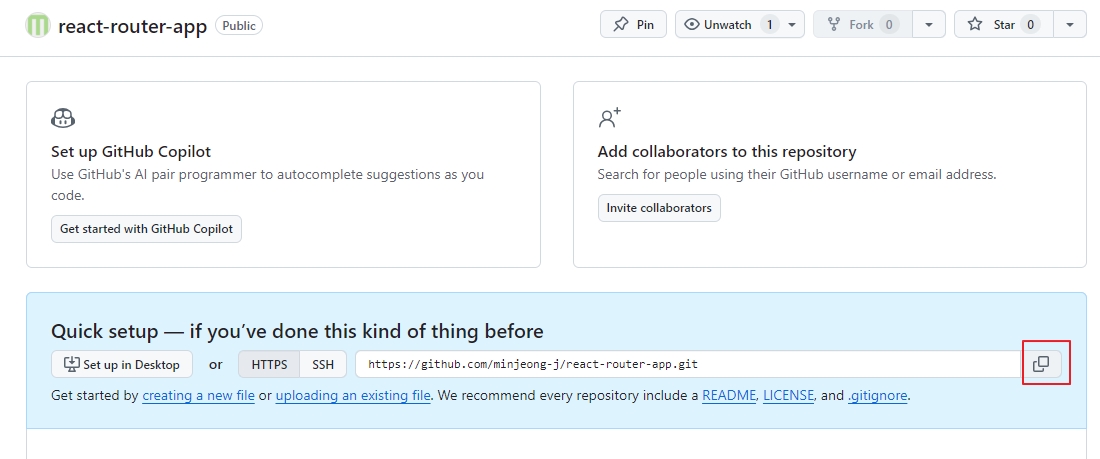Viewport: 1100px width, 459px height.
Task: Expand the Unwatch notifications dropdown arrow
Action: (x=791, y=25)
